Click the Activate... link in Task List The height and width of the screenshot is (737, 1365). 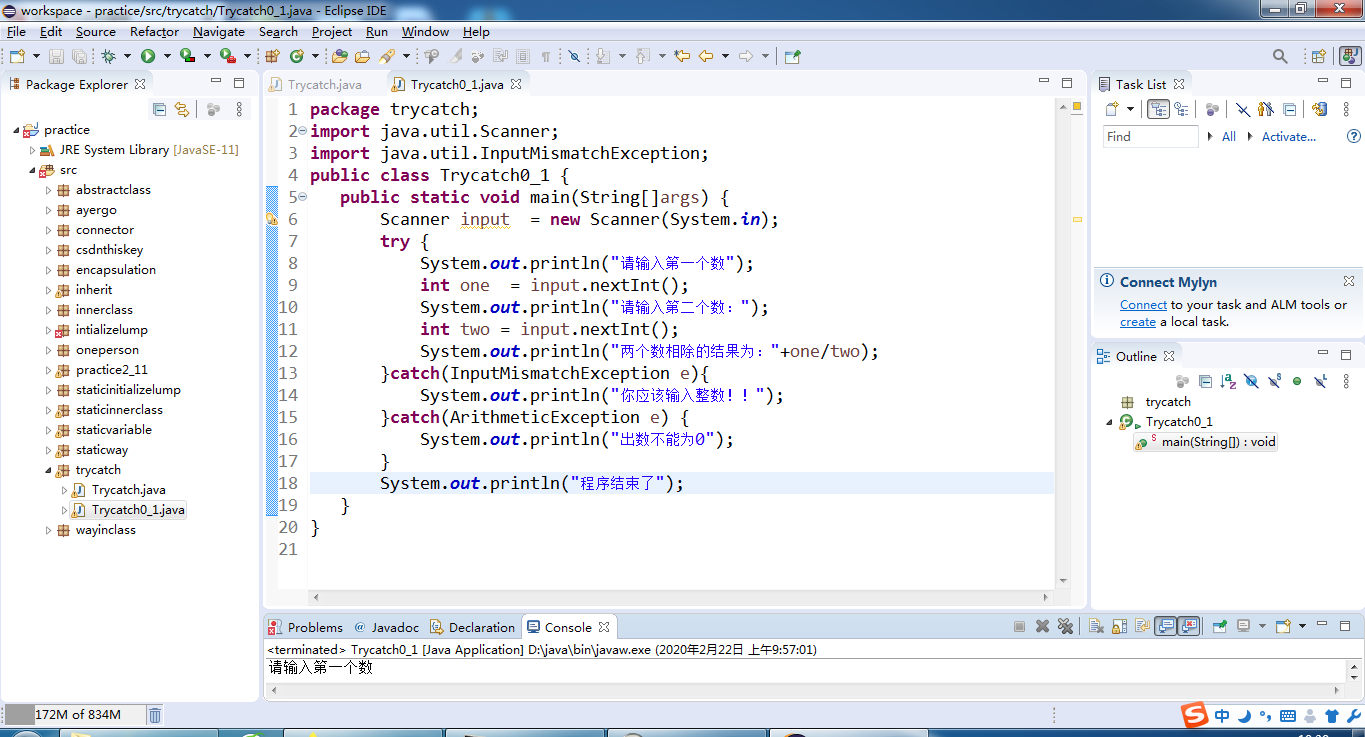(x=1288, y=136)
